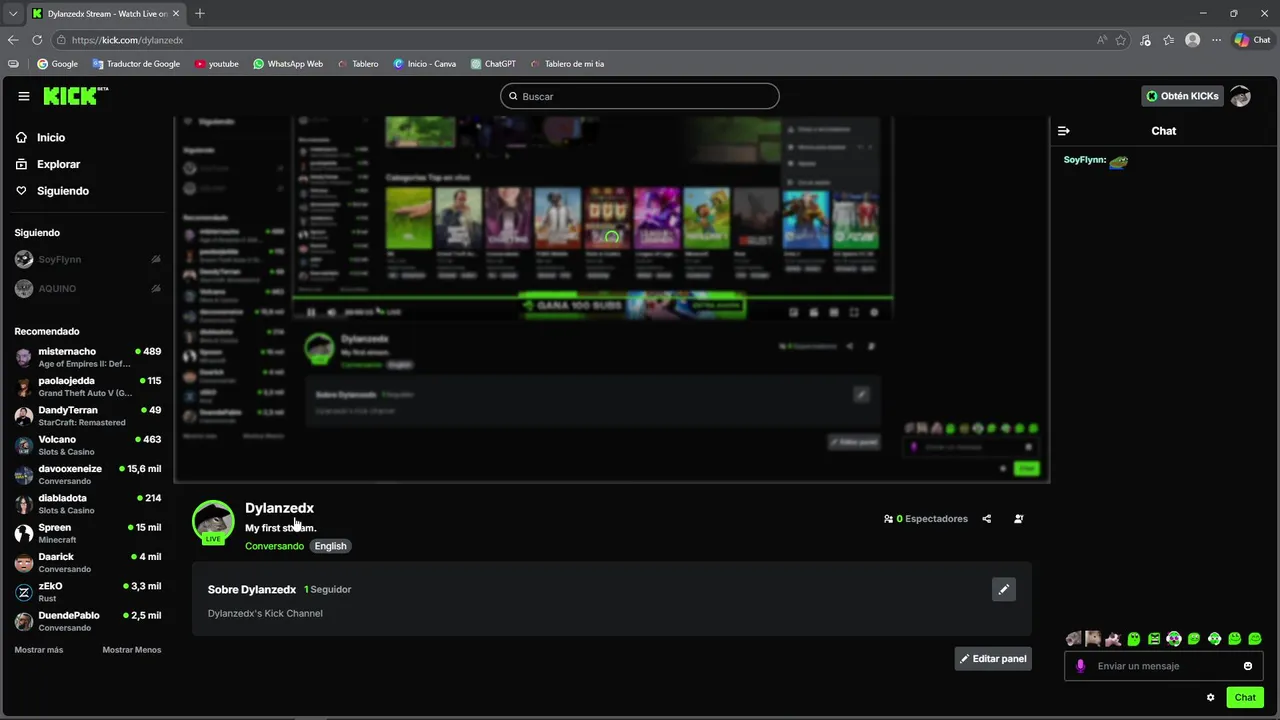Refresh the browser page
Screen dimensions: 1280x720
37,40
